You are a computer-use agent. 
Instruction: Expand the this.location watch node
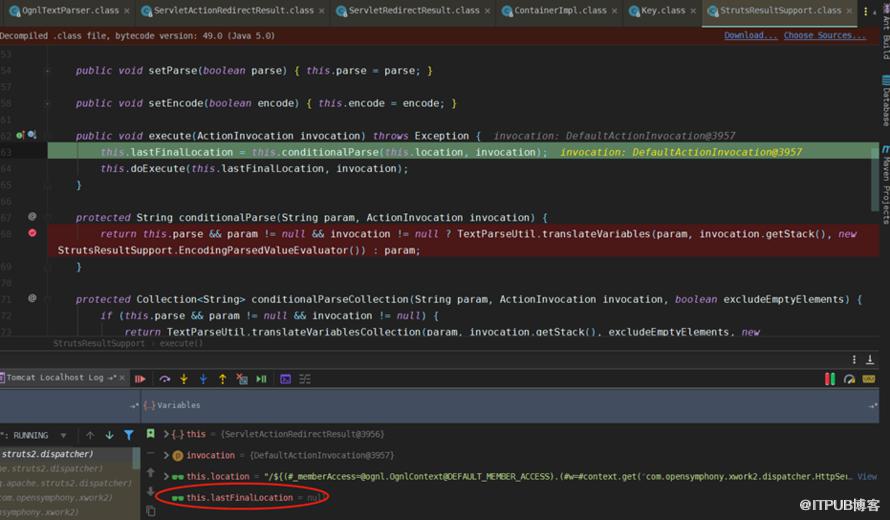pos(166,476)
